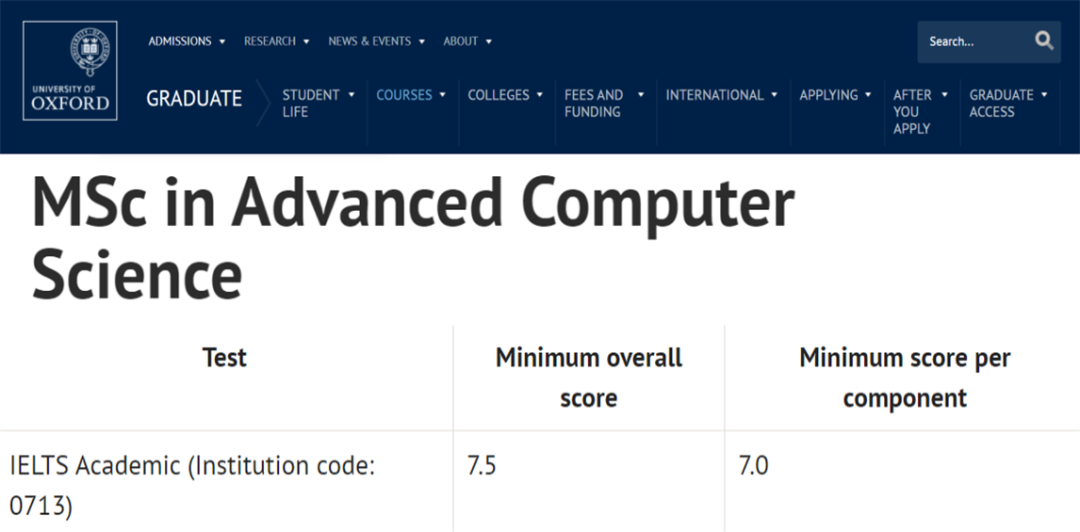This screenshot has height=532, width=1080.
Task: Expand the Research dropdown arrow
Action: [x=306, y=42]
